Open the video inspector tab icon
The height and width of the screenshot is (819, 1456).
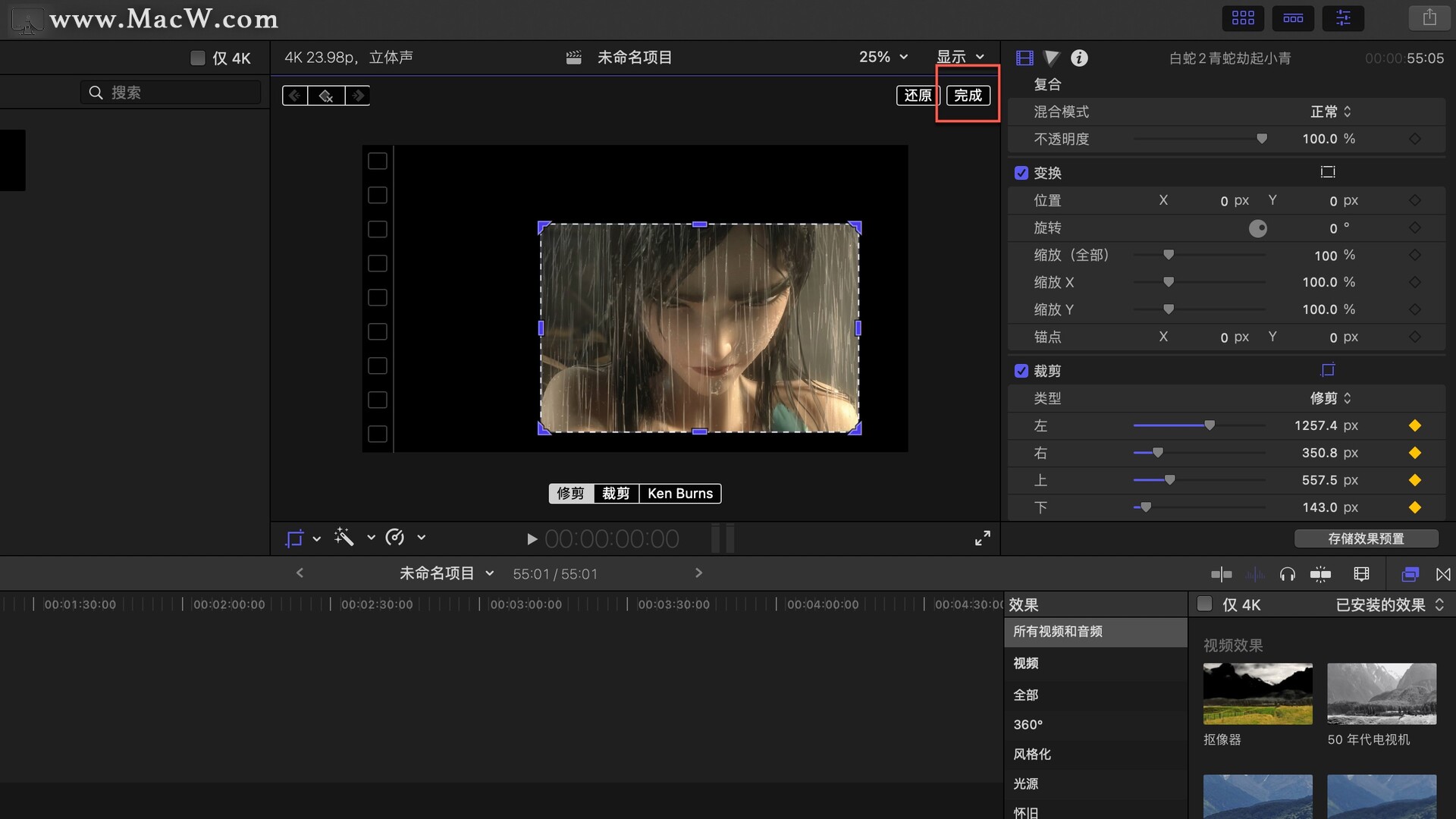pyautogui.click(x=1025, y=58)
